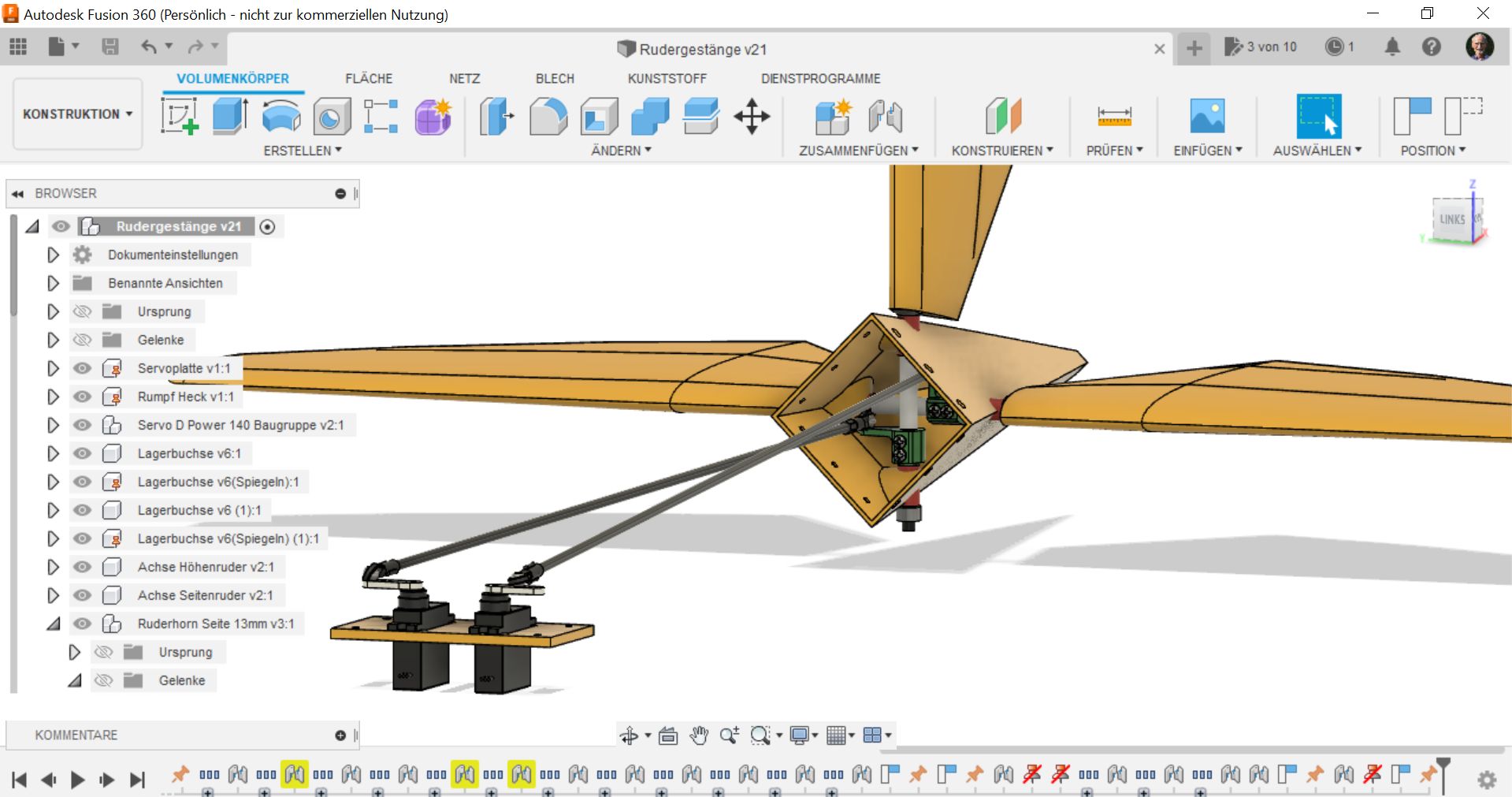Jump to the timeline beginning
This screenshot has height=797, width=1512.
pos(20,780)
